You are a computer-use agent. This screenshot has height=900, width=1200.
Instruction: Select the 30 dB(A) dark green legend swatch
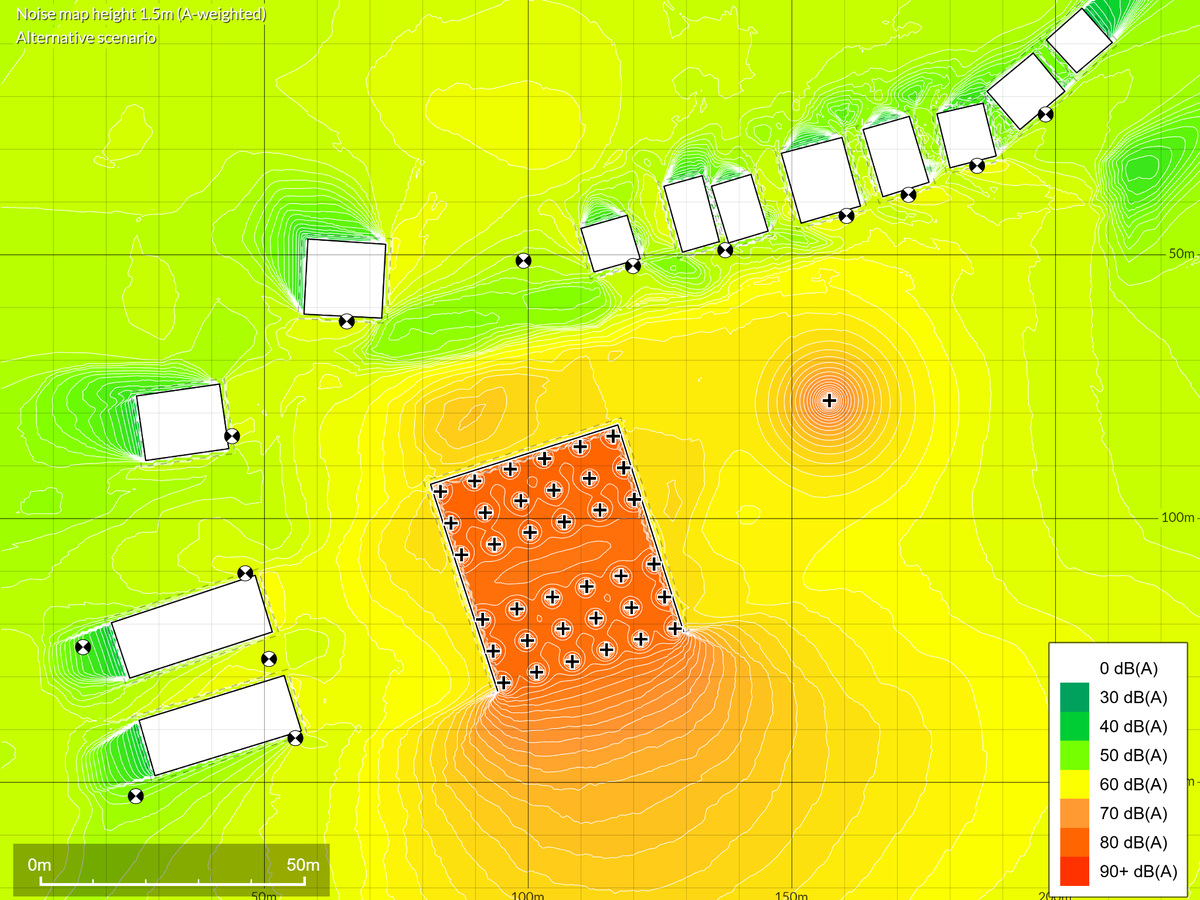coord(1074,697)
